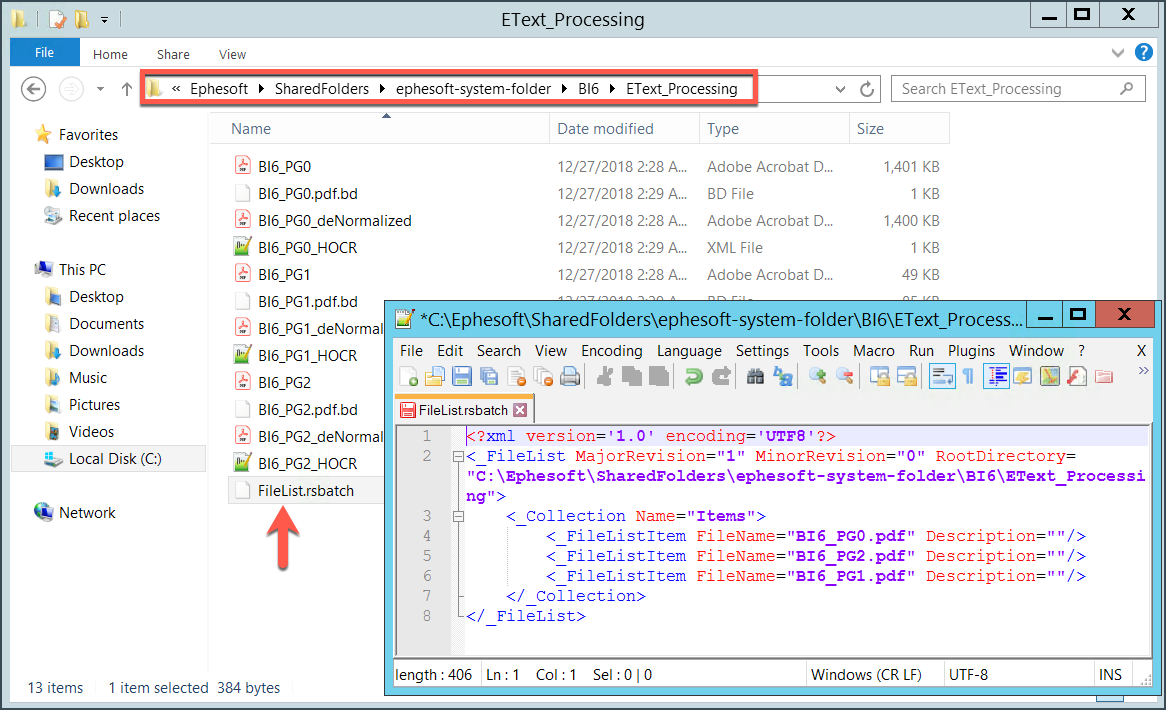Viewport: 1166px width, 710px height.
Task: Open the blue File tab in Explorer
Action: point(45,53)
